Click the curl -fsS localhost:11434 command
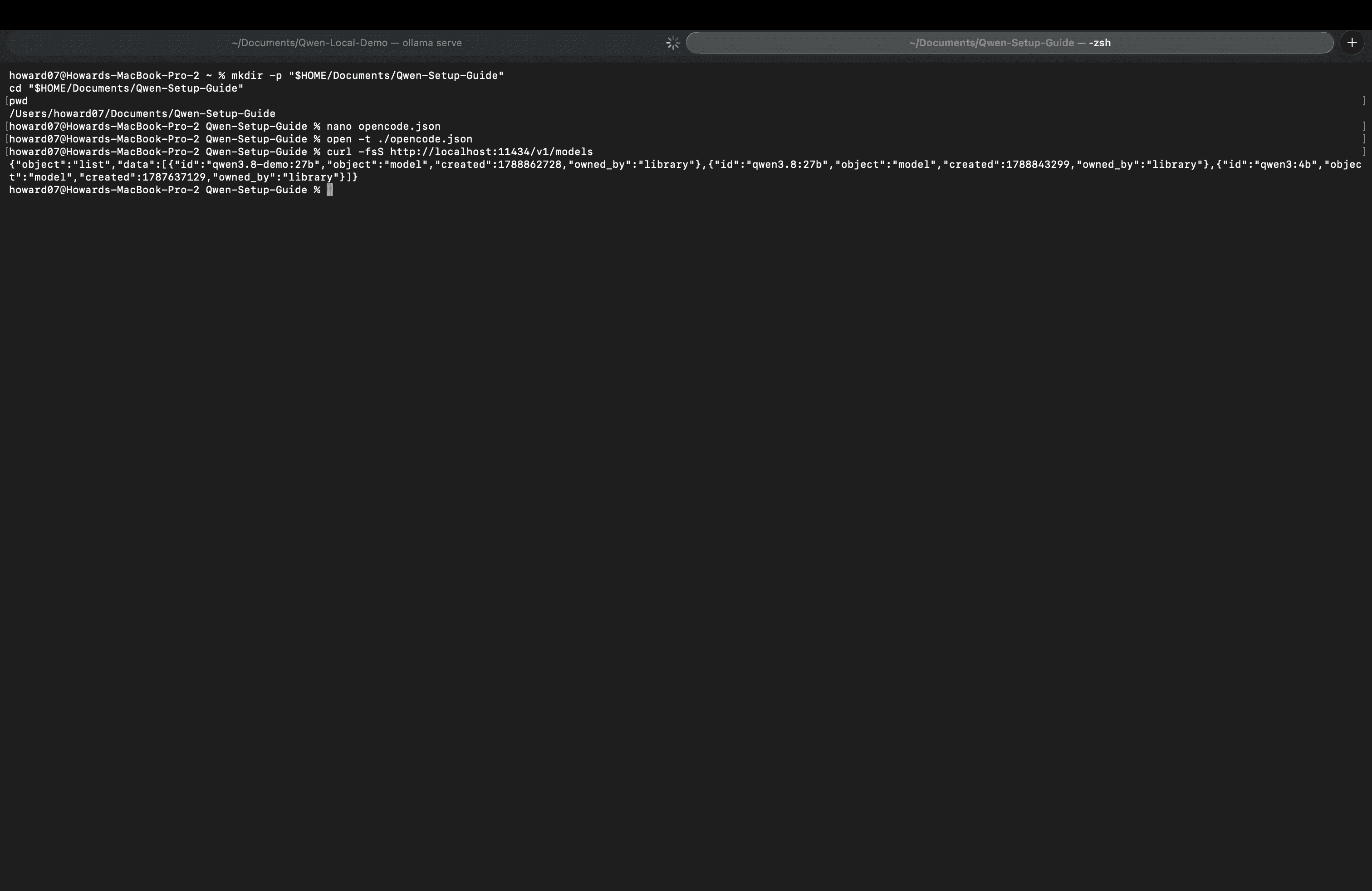The width and height of the screenshot is (1372, 891). pyautogui.click(x=460, y=152)
